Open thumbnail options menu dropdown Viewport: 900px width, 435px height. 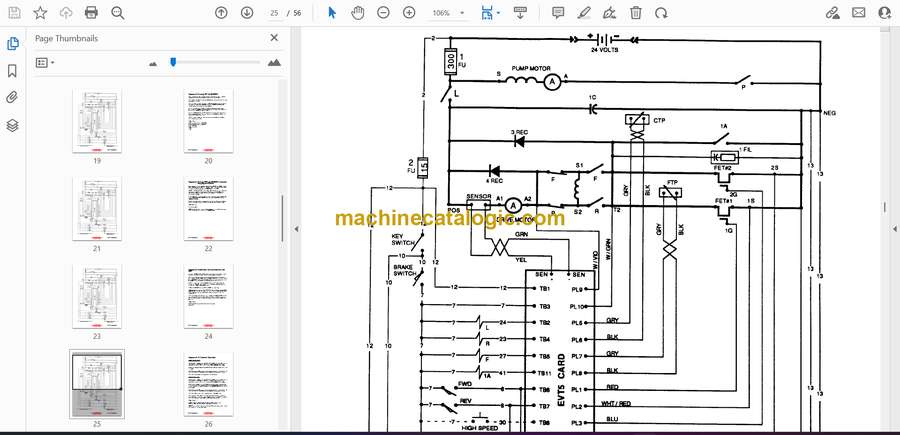click(45, 62)
